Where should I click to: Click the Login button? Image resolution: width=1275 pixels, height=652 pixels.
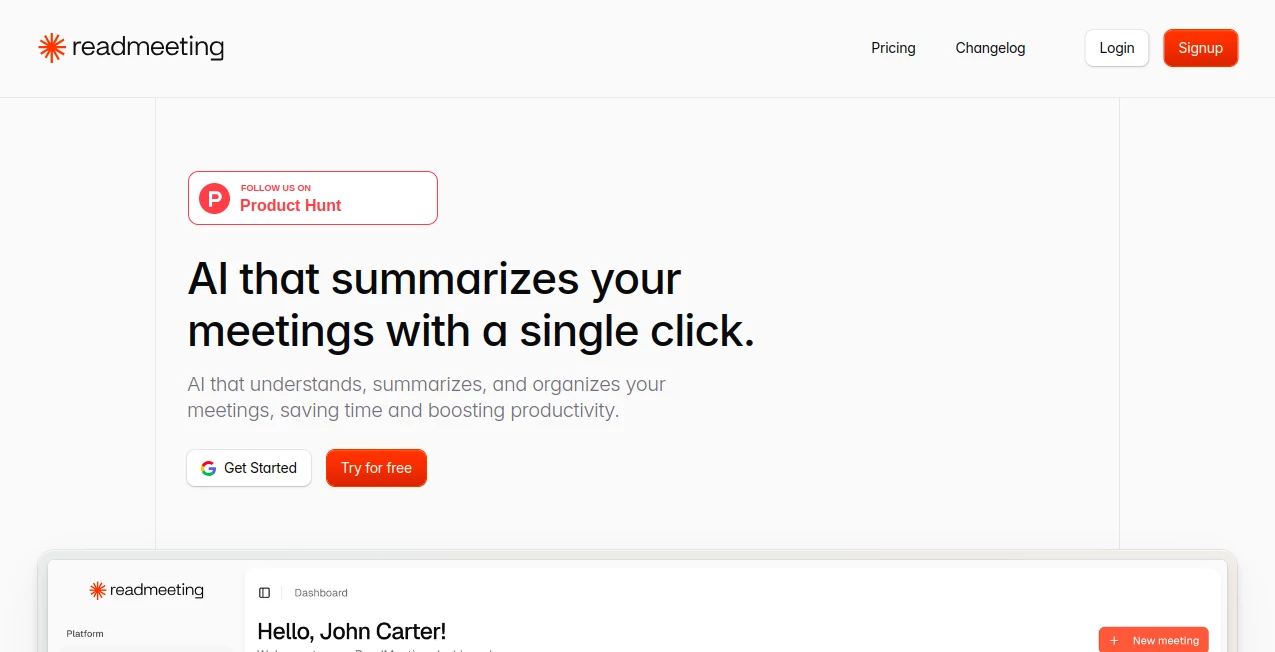(x=1117, y=47)
